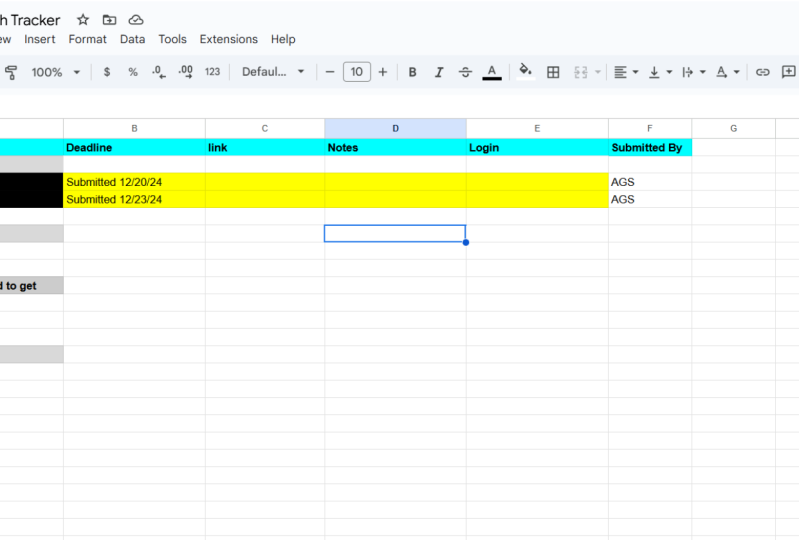Click the Submitted By header cell
Screen dimensions: 799x540
coord(650,147)
